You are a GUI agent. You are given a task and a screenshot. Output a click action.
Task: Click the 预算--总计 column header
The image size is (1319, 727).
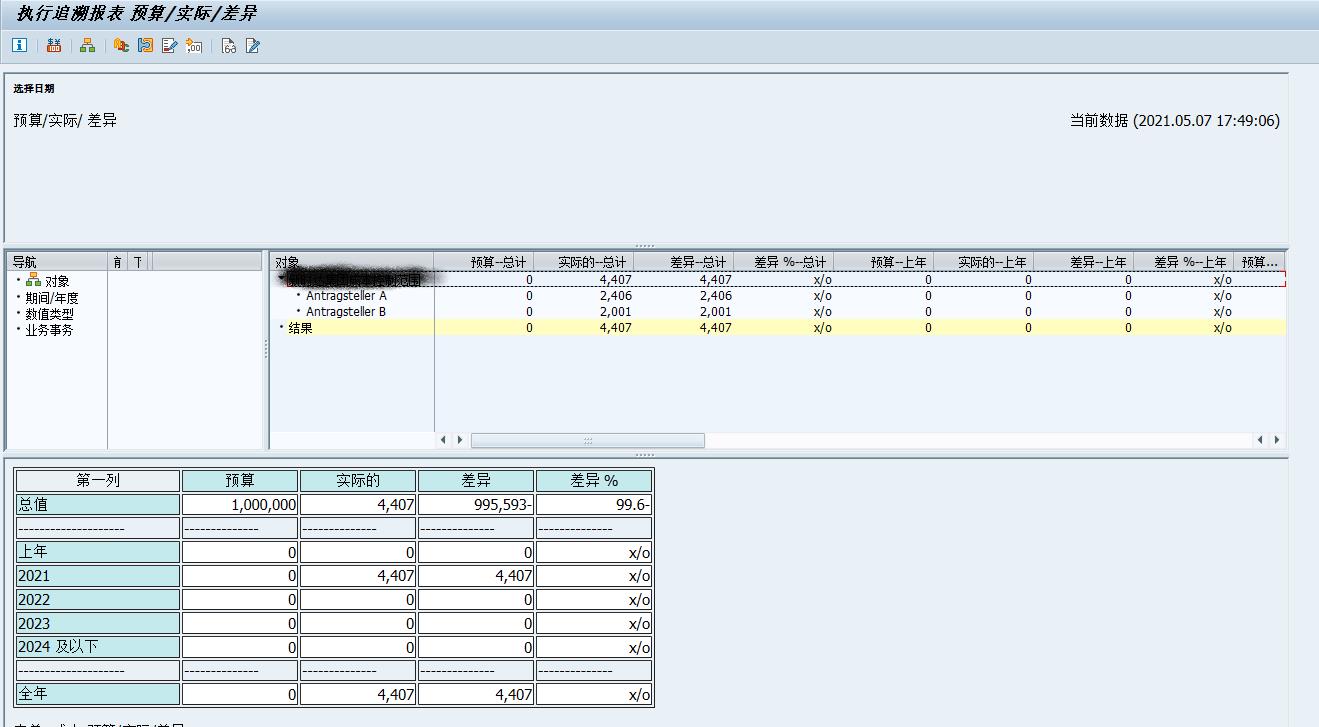[484, 262]
